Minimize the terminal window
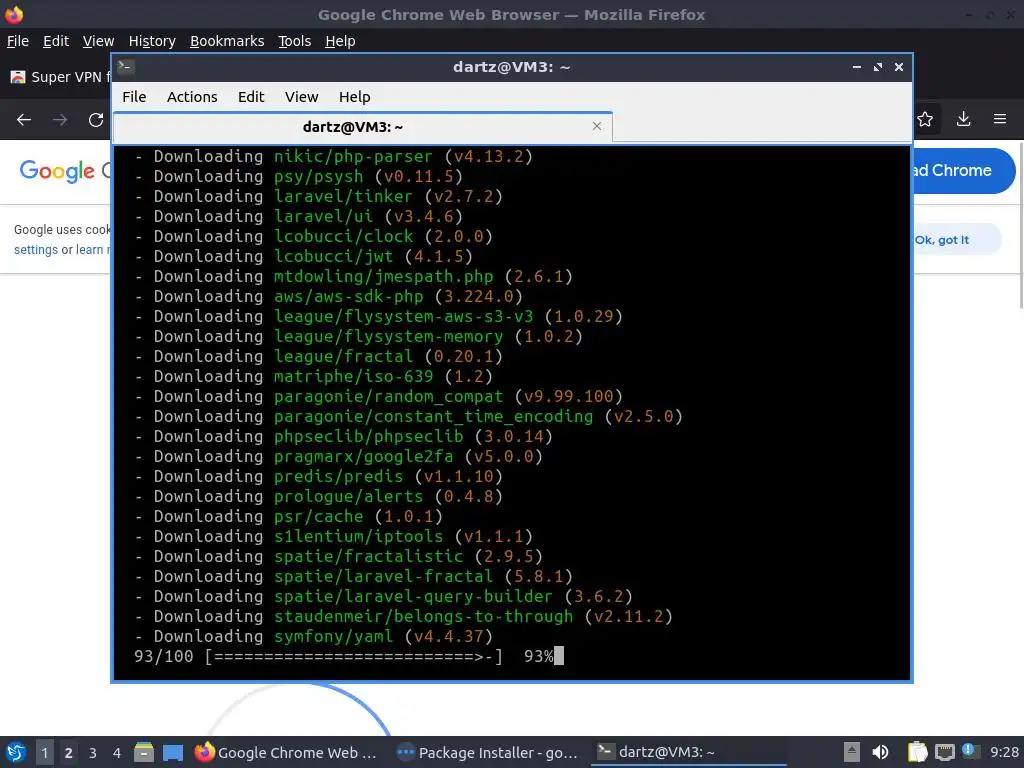Viewport: 1024px width, 768px height. coord(857,67)
